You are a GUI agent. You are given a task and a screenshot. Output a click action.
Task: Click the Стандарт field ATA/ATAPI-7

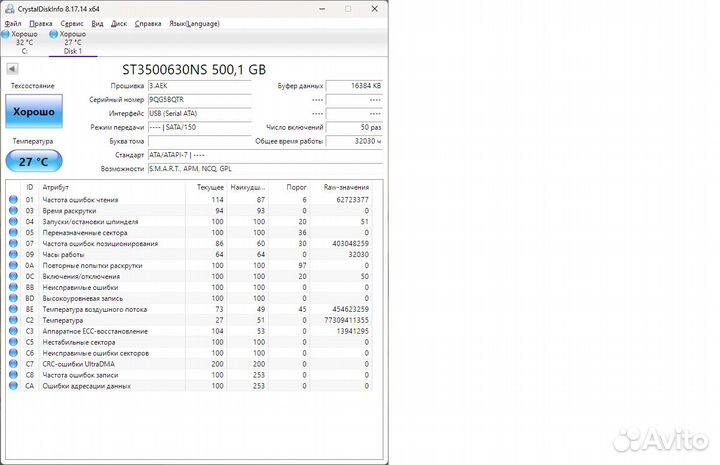[265, 155]
